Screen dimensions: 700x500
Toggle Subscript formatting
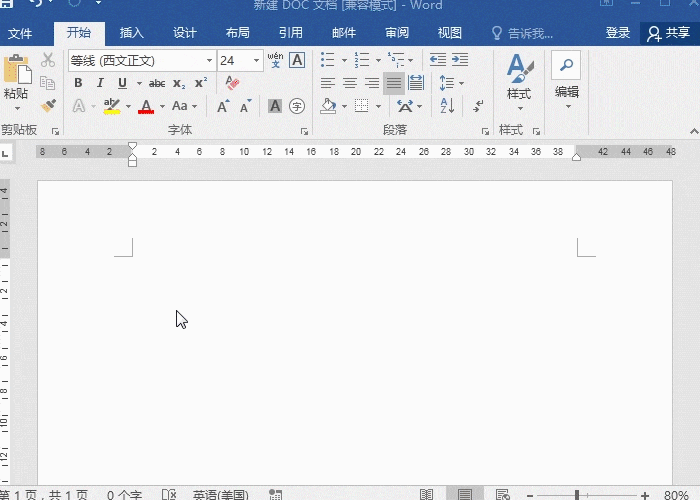[179, 83]
